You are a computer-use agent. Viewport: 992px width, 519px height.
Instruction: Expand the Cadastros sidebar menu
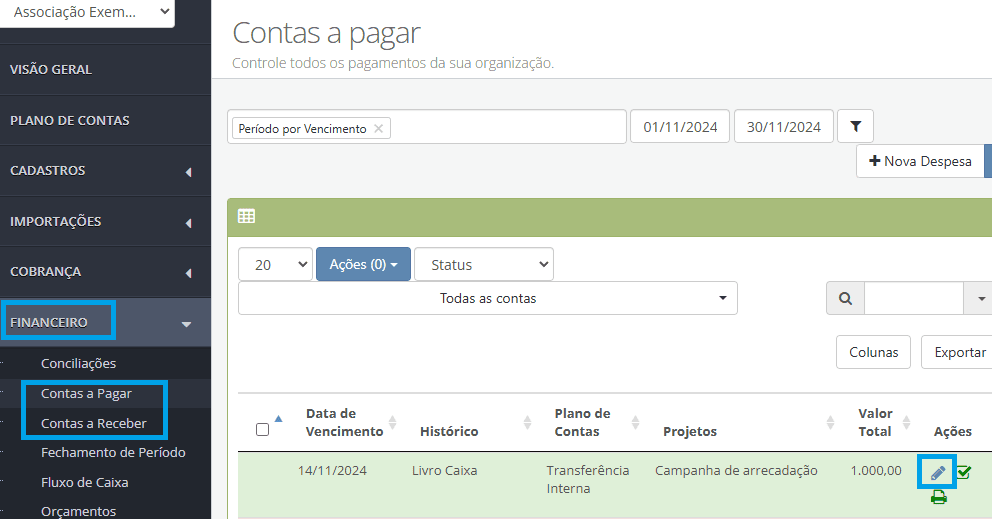[x=105, y=171]
